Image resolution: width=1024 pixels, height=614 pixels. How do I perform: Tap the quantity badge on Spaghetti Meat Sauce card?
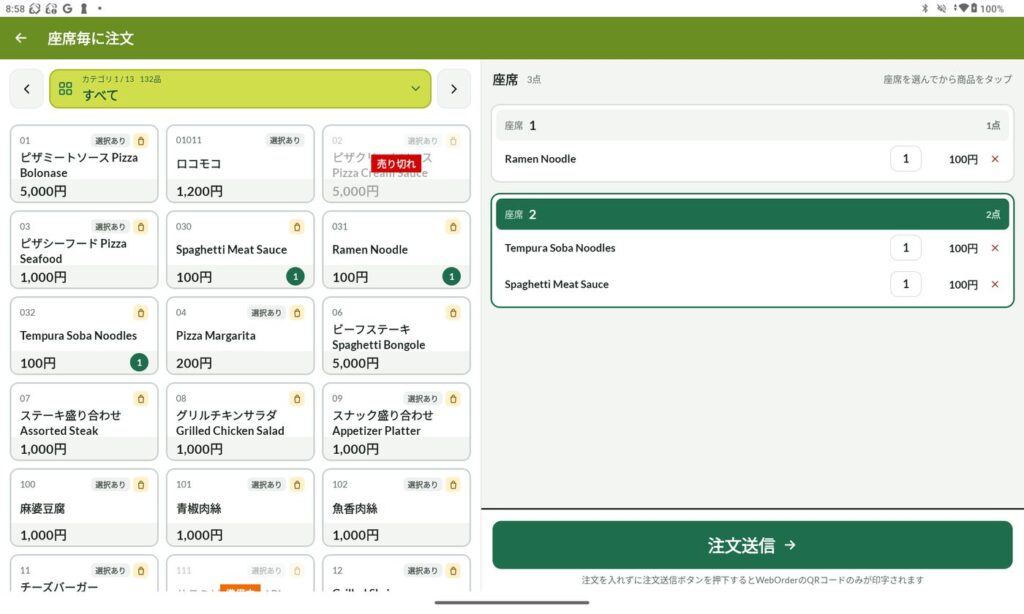295,276
